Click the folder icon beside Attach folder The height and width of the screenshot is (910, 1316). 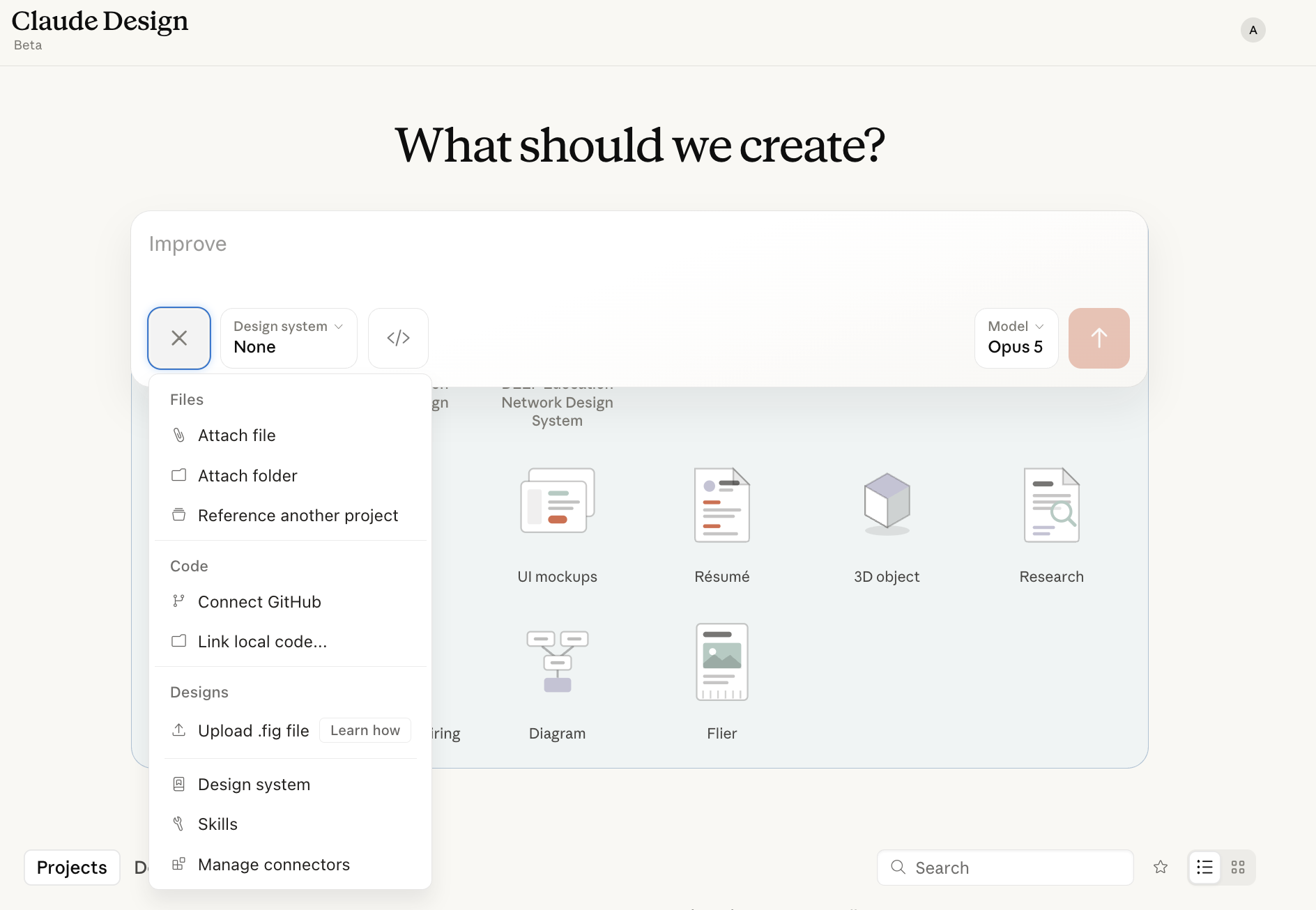pyautogui.click(x=179, y=475)
